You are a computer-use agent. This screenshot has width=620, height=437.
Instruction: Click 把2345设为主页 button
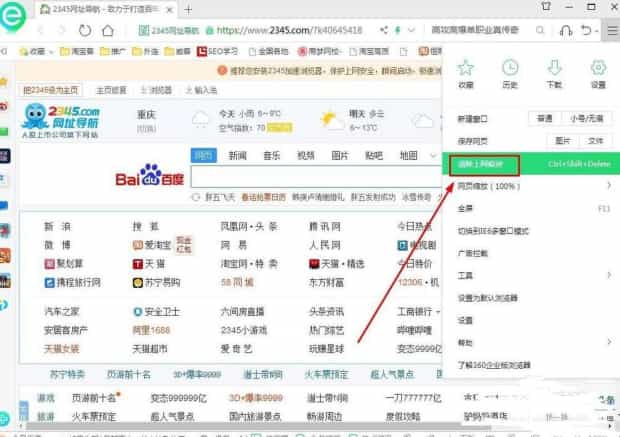(x=51, y=90)
